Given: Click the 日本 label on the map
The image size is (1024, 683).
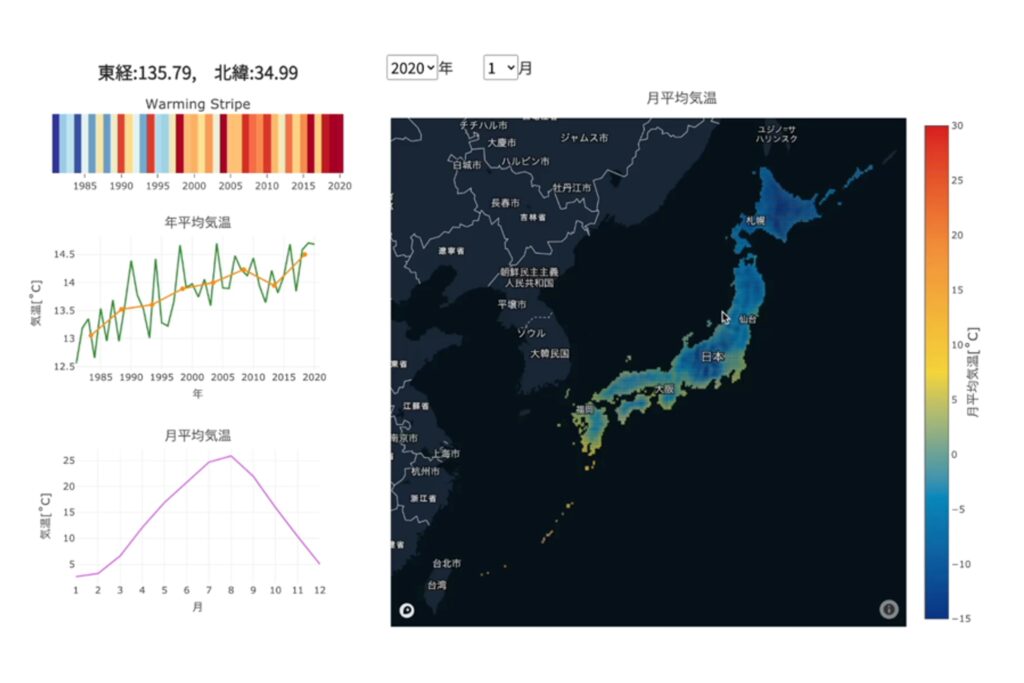Looking at the screenshot, I should 712,357.
